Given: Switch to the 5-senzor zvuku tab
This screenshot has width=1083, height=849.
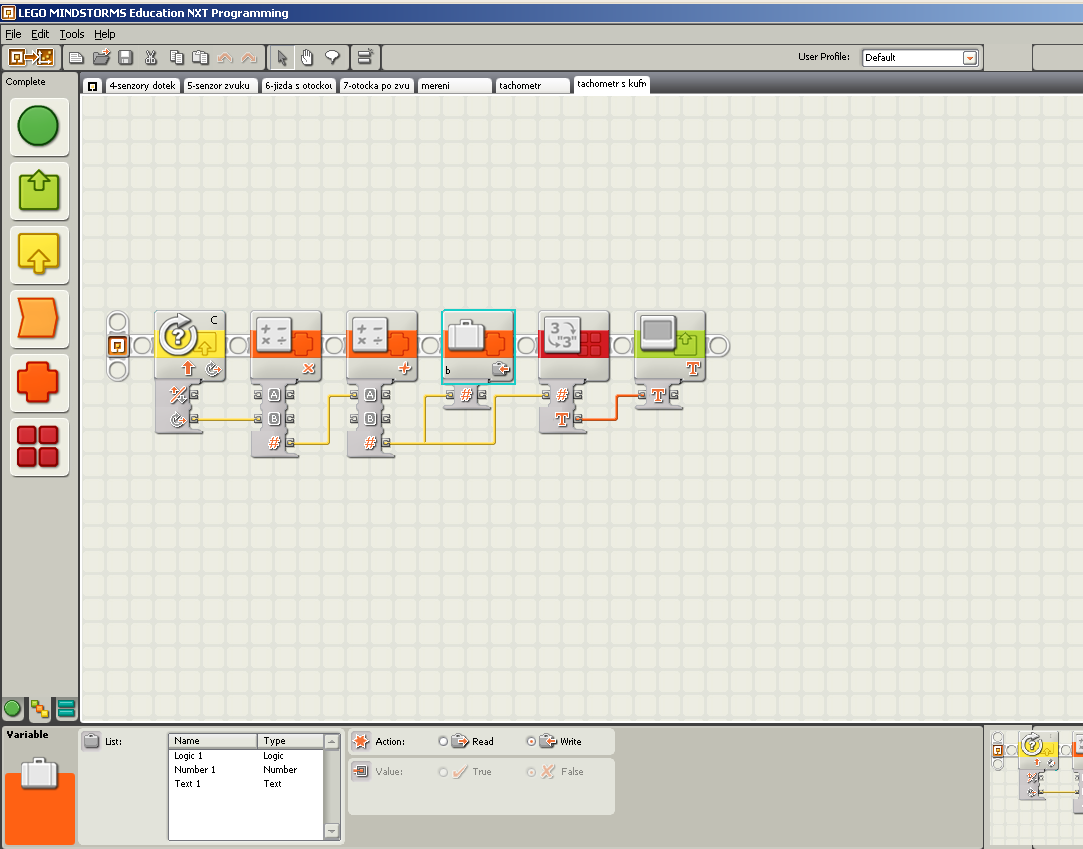Looking at the screenshot, I should coord(220,86).
